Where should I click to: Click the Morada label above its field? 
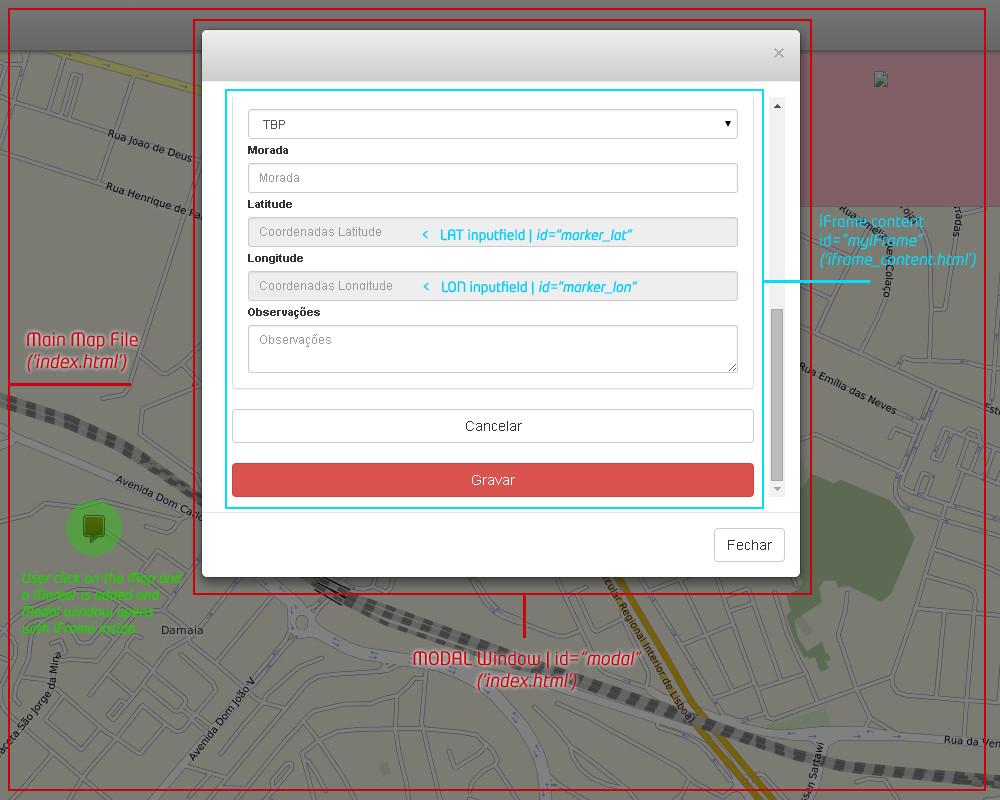click(266, 150)
